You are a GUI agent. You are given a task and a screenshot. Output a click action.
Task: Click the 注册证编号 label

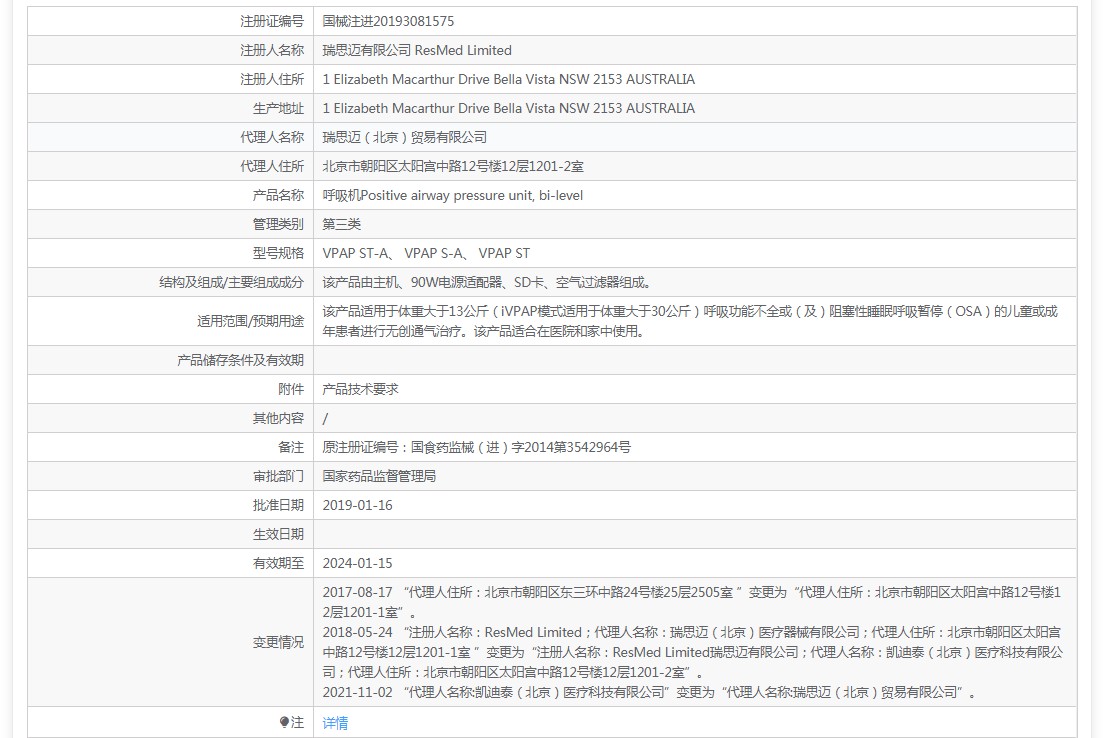click(272, 21)
